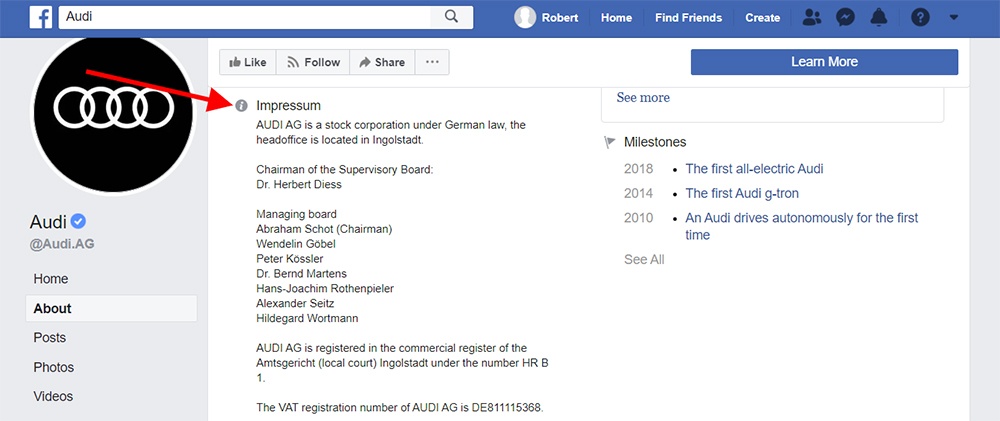The height and width of the screenshot is (421, 1000).
Task: Click the Milestones heading
Action: coord(655,142)
